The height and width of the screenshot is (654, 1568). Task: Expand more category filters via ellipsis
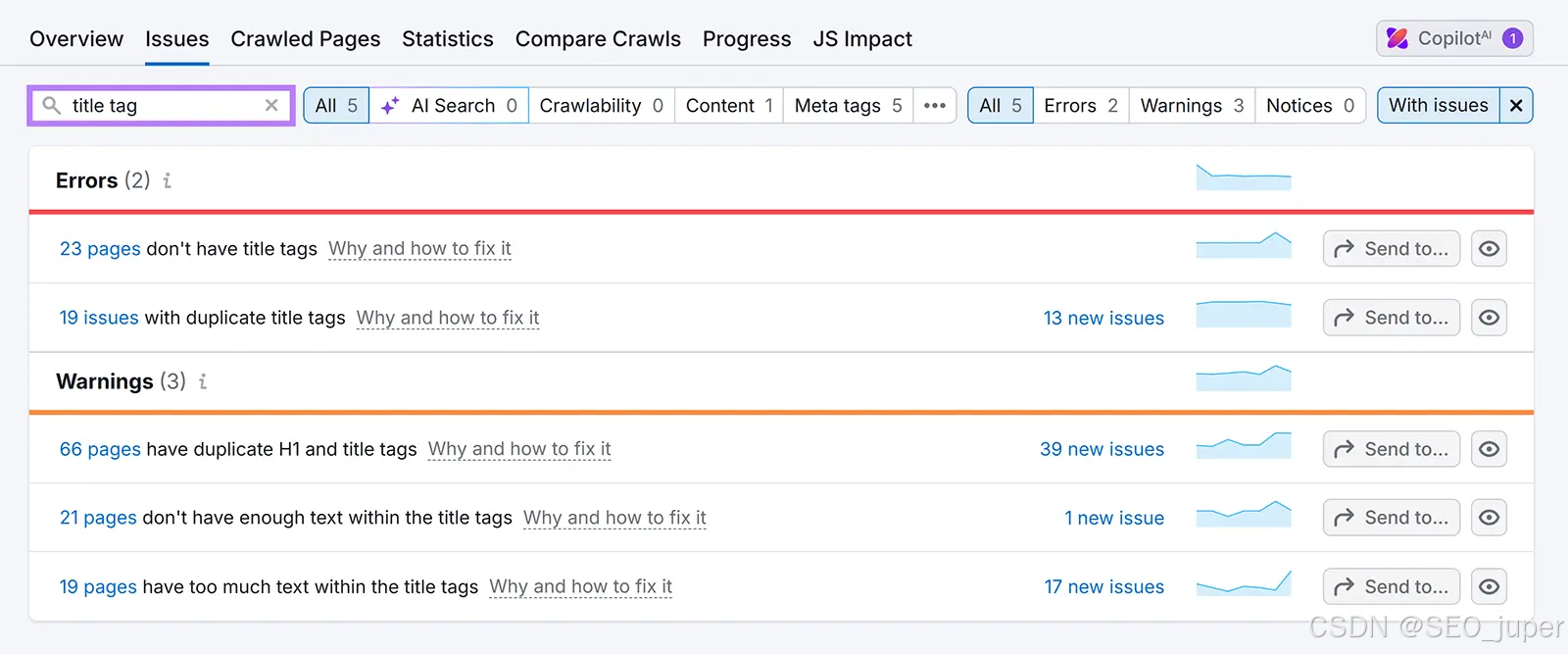(935, 105)
